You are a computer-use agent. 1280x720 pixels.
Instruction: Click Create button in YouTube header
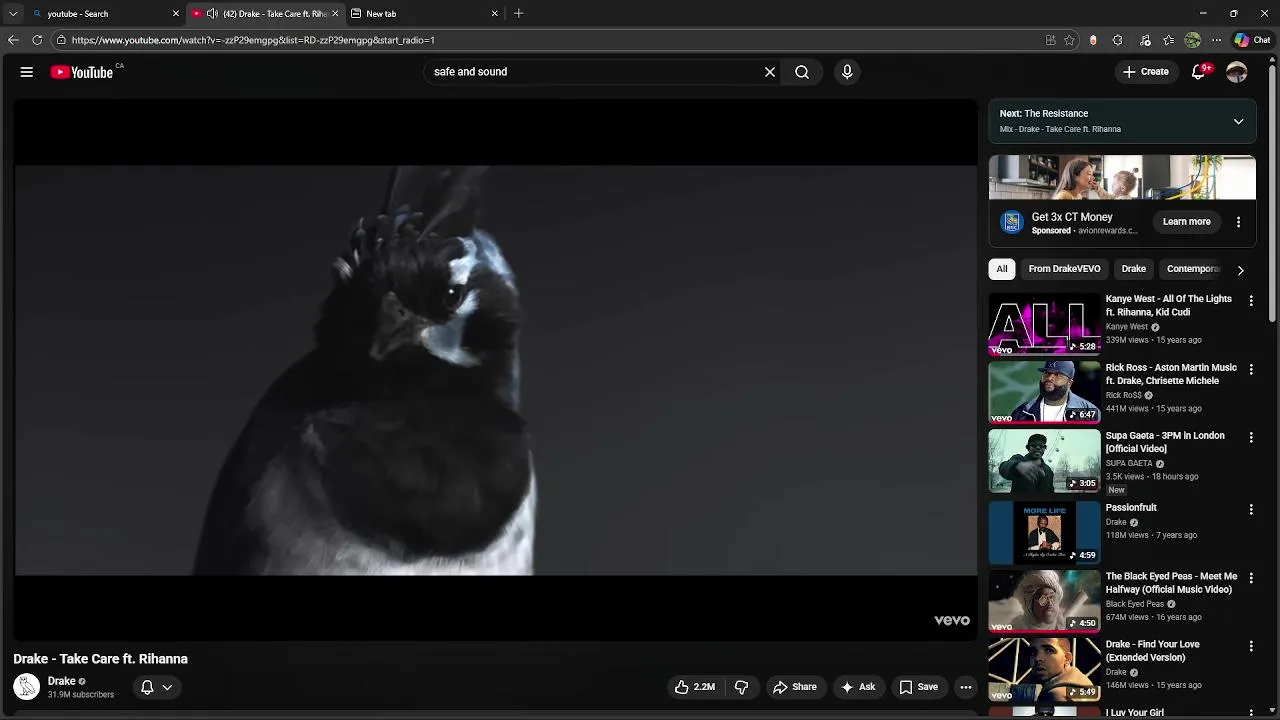tap(1145, 72)
